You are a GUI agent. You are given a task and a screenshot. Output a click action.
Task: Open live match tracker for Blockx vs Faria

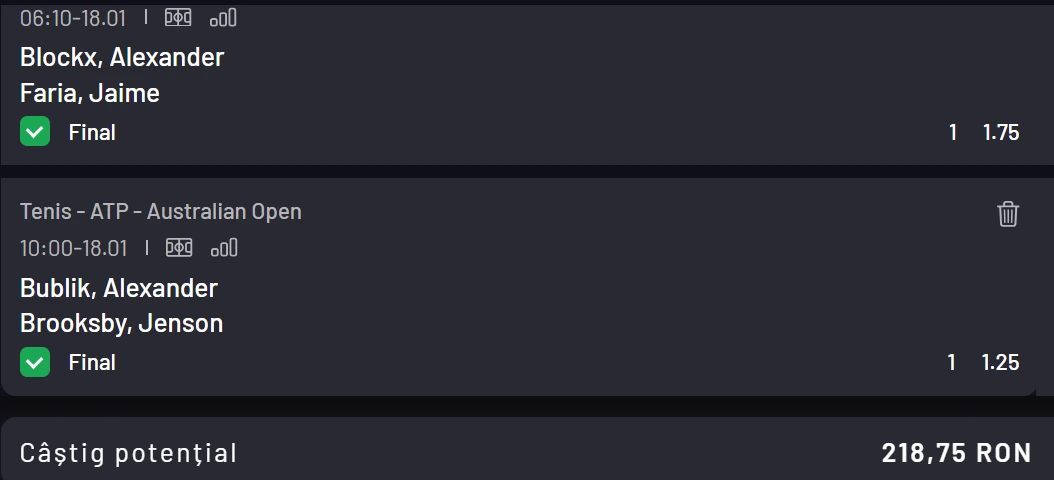coord(178,18)
